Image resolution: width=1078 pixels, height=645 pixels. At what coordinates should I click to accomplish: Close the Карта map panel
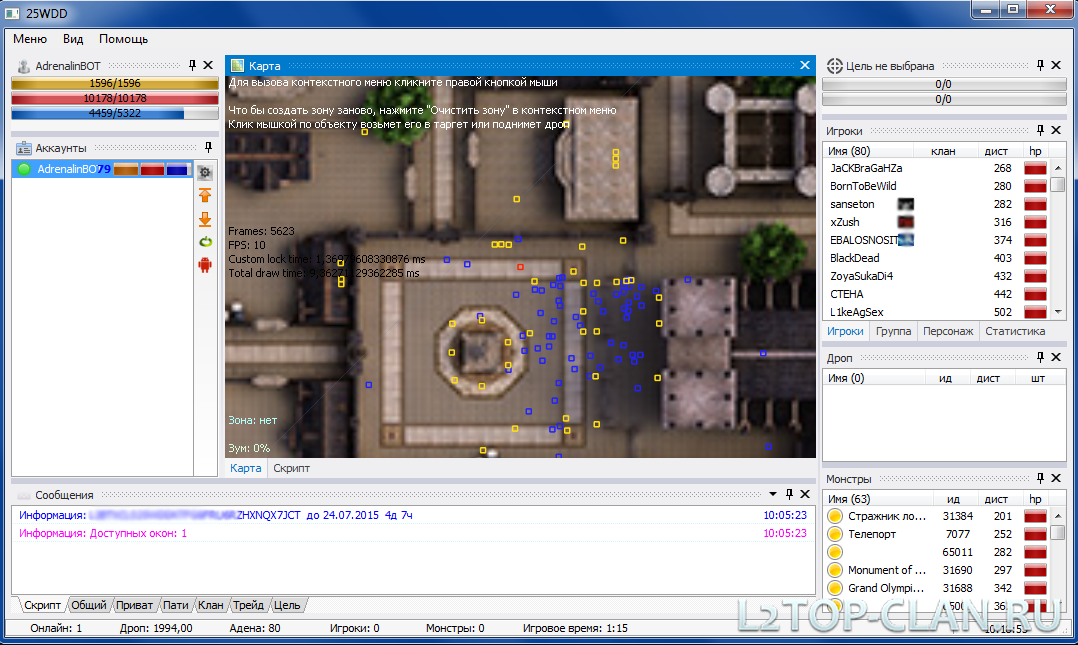(x=805, y=65)
